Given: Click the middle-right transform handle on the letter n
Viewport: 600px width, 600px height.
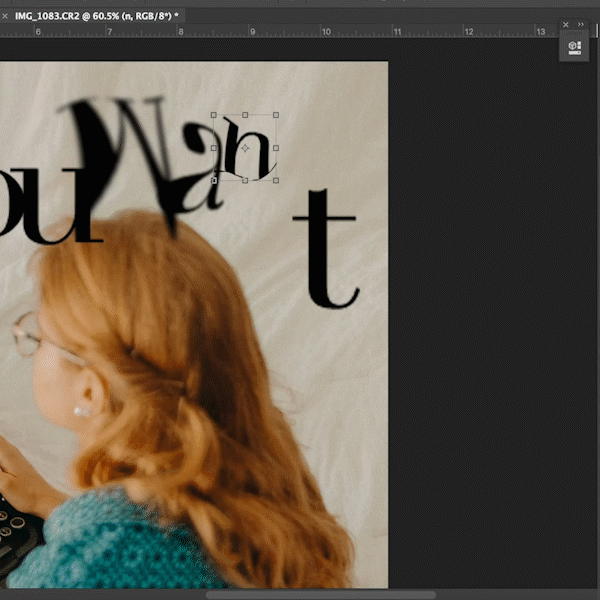Looking at the screenshot, I should [x=276, y=148].
